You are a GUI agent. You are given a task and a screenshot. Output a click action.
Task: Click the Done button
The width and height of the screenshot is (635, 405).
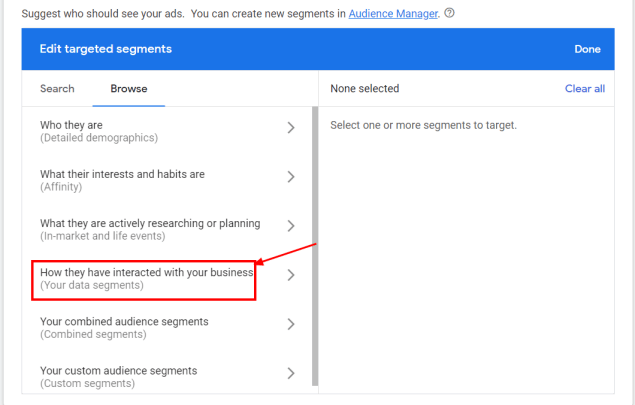click(x=587, y=49)
